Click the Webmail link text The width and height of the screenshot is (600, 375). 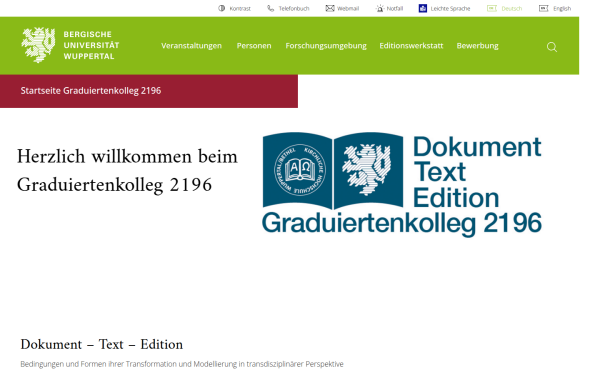348,8
